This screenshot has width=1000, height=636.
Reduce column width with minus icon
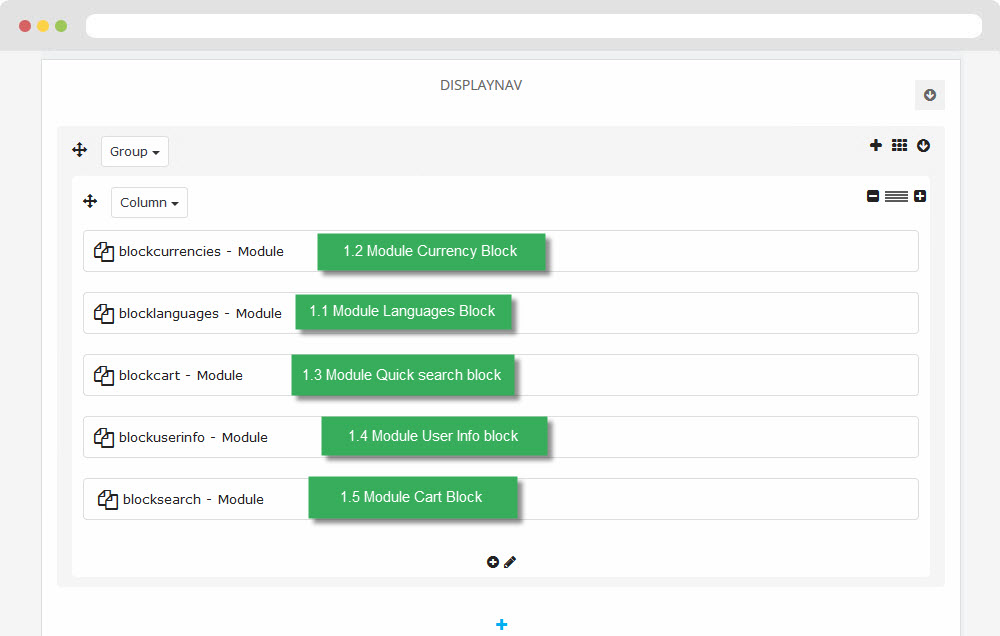[873, 196]
